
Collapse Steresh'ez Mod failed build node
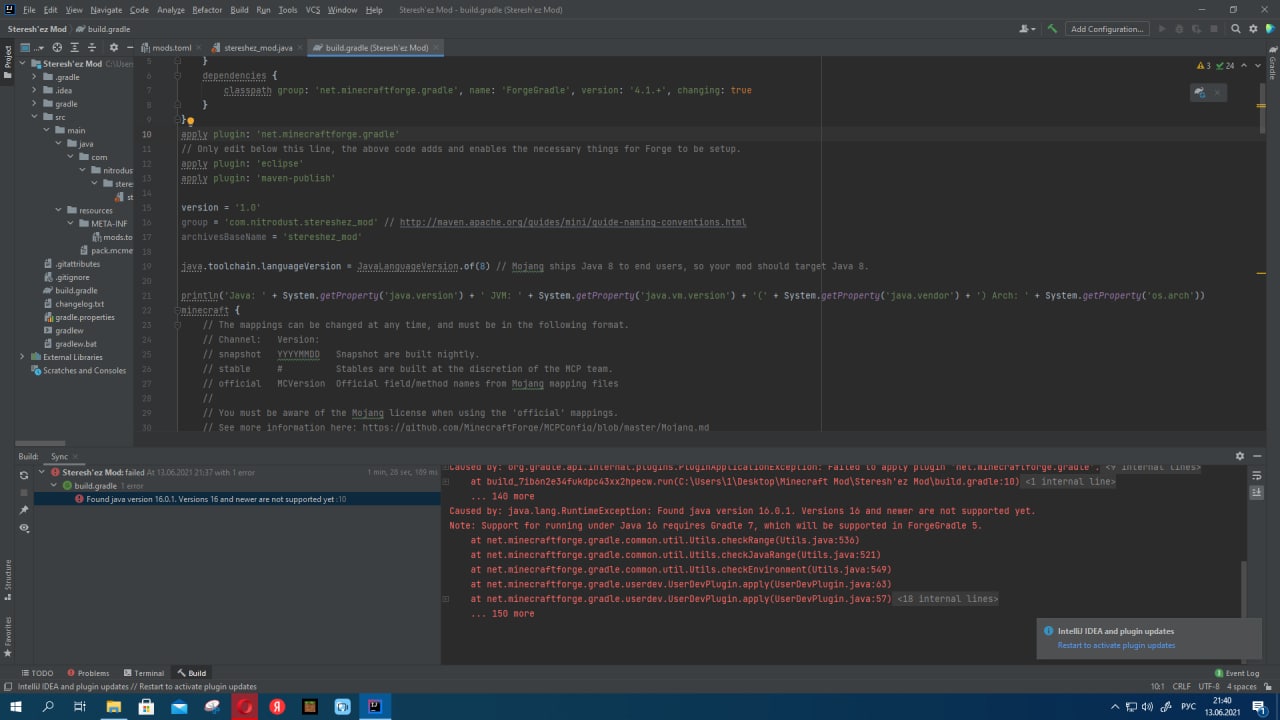(41, 472)
